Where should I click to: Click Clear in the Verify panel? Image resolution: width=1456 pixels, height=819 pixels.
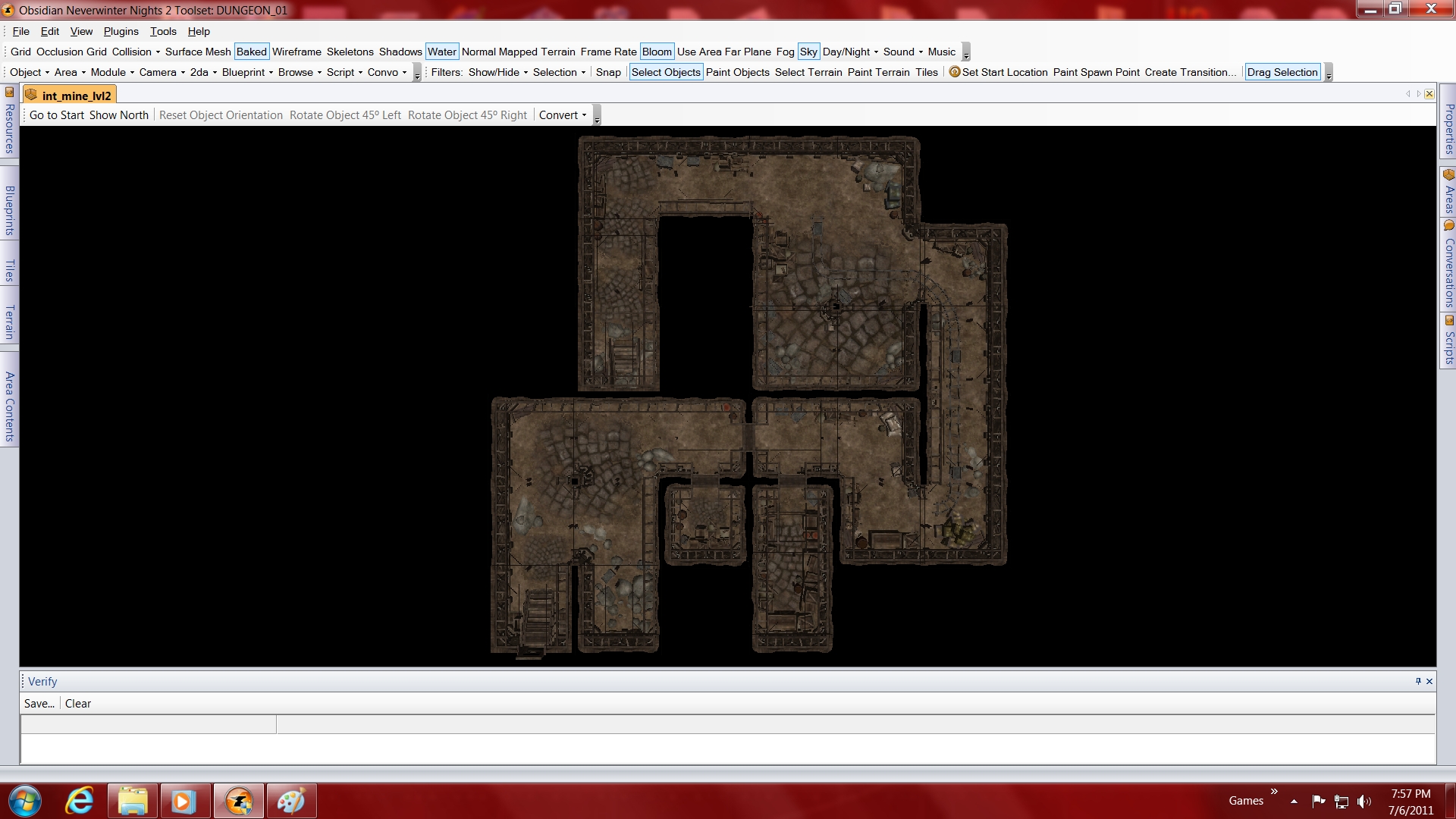pos(78,704)
